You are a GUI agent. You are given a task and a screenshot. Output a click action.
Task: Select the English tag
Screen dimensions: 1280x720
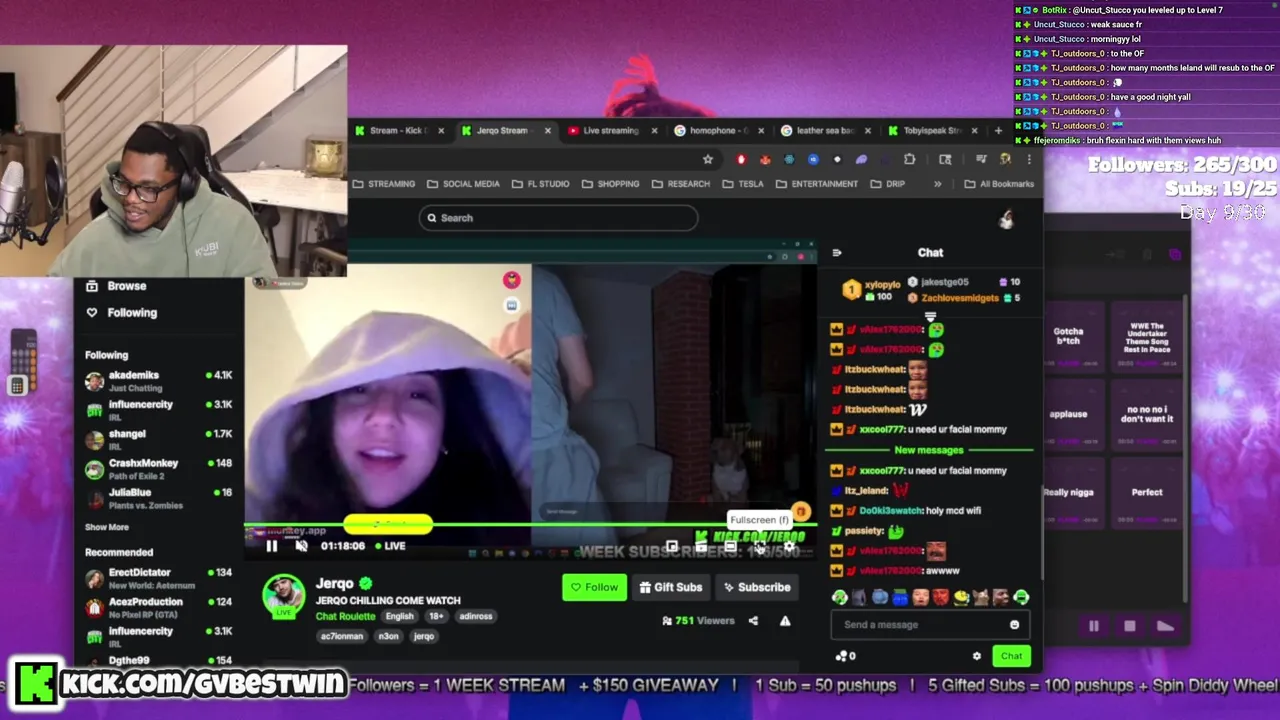pos(399,616)
